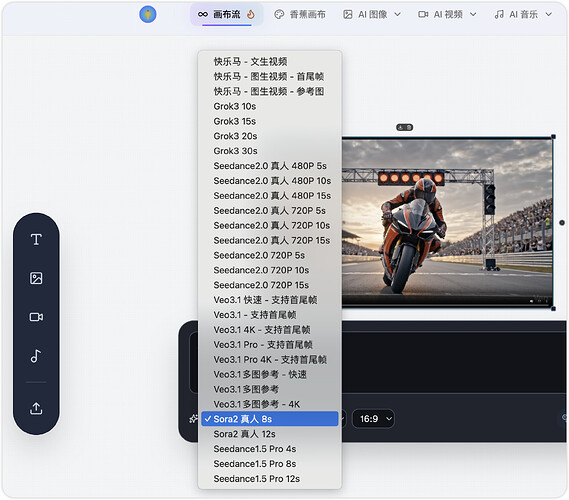The width and height of the screenshot is (569, 500).
Task: Select Veo3.1 Pro 4K - 支持首尾帧
Action: (270, 360)
